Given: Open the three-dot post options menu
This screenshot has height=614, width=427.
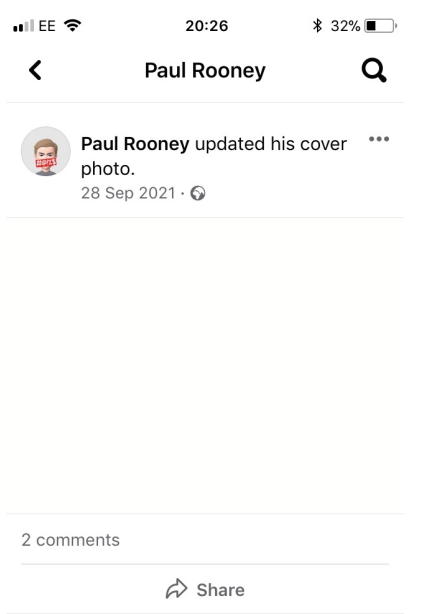Looking at the screenshot, I should pyautogui.click(x=379, y=139).
